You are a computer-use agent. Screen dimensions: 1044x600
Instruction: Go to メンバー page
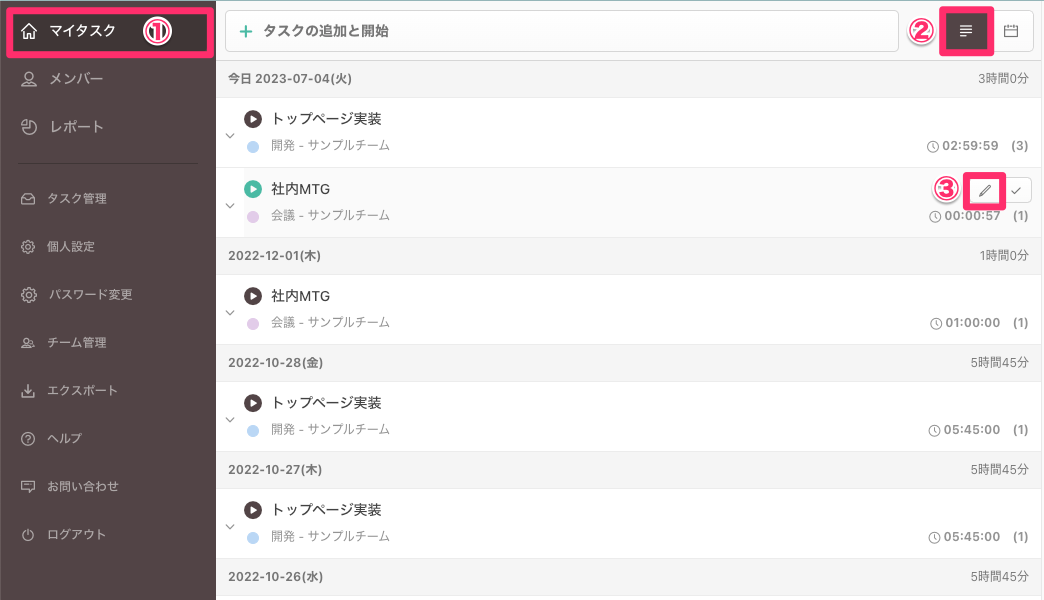click(x=76, y=79)
